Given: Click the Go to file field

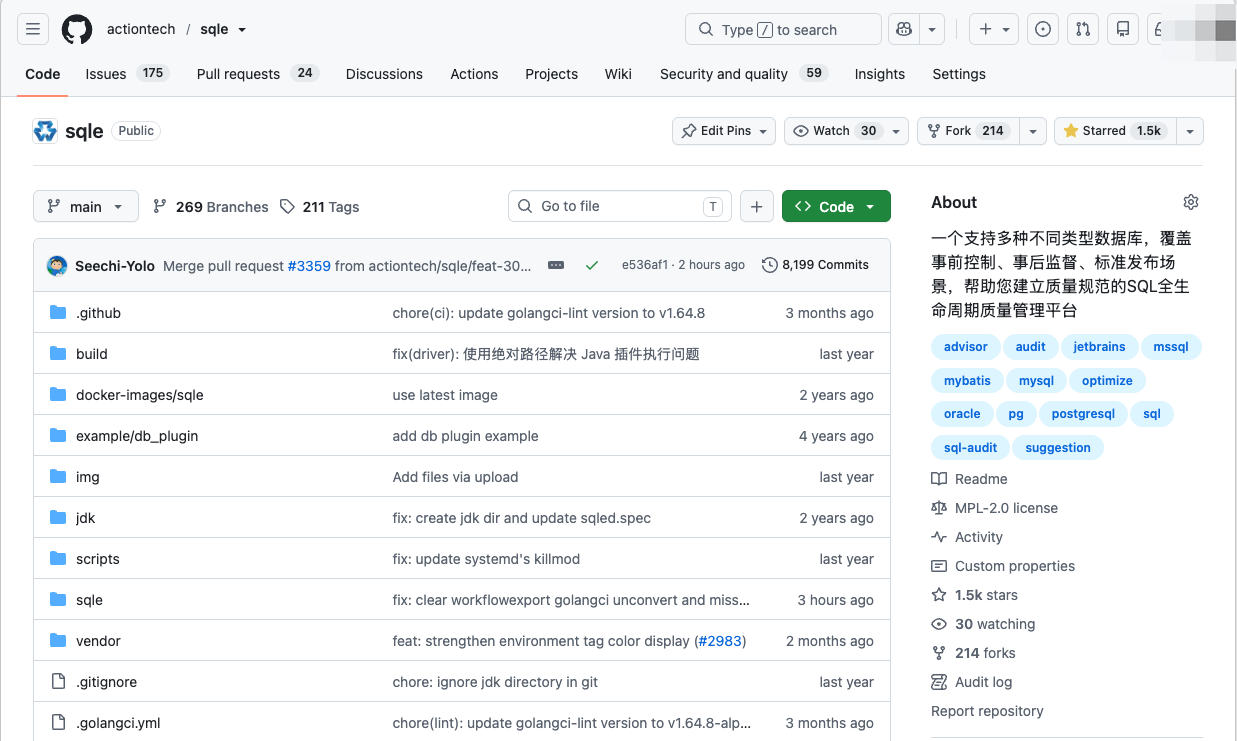Looking at the screenshot, I should click(620, 207).
